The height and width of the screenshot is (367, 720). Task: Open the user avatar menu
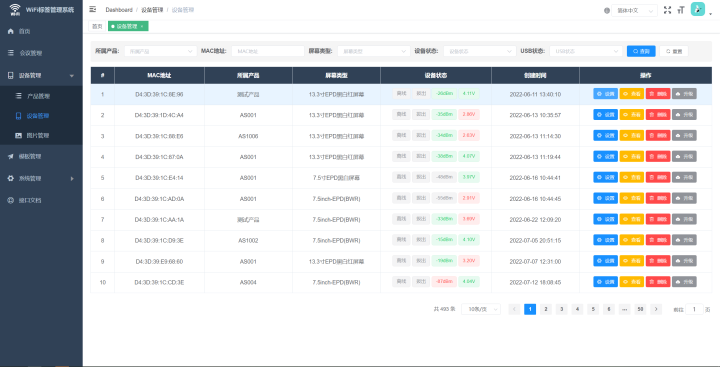pyautogui.click(x=698, y=9)
